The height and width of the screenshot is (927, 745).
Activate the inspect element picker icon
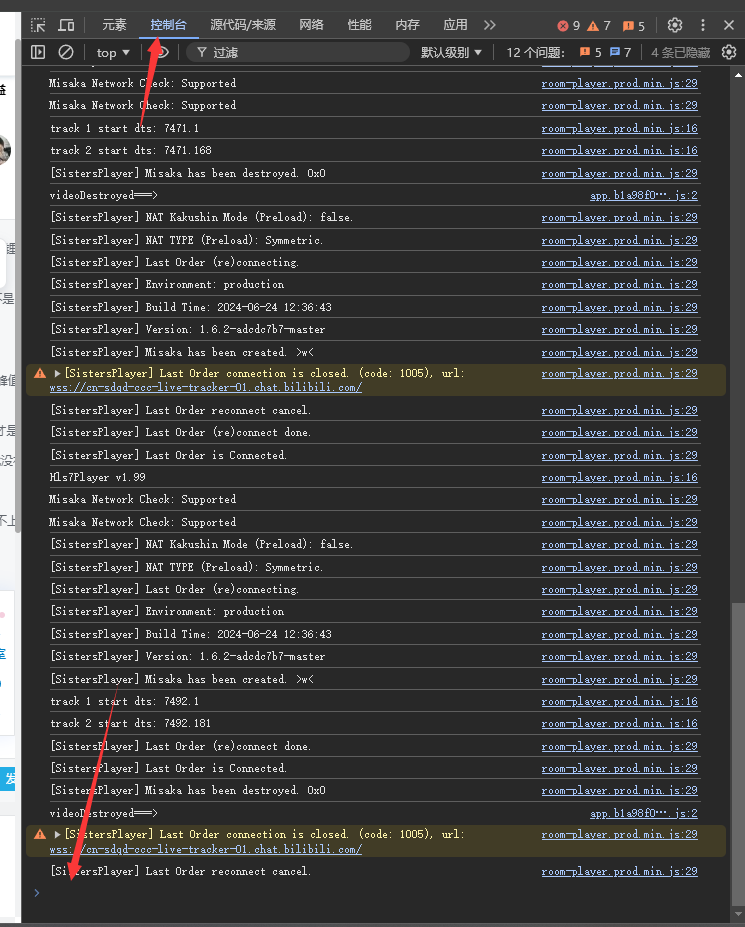(x=38, y=25)
